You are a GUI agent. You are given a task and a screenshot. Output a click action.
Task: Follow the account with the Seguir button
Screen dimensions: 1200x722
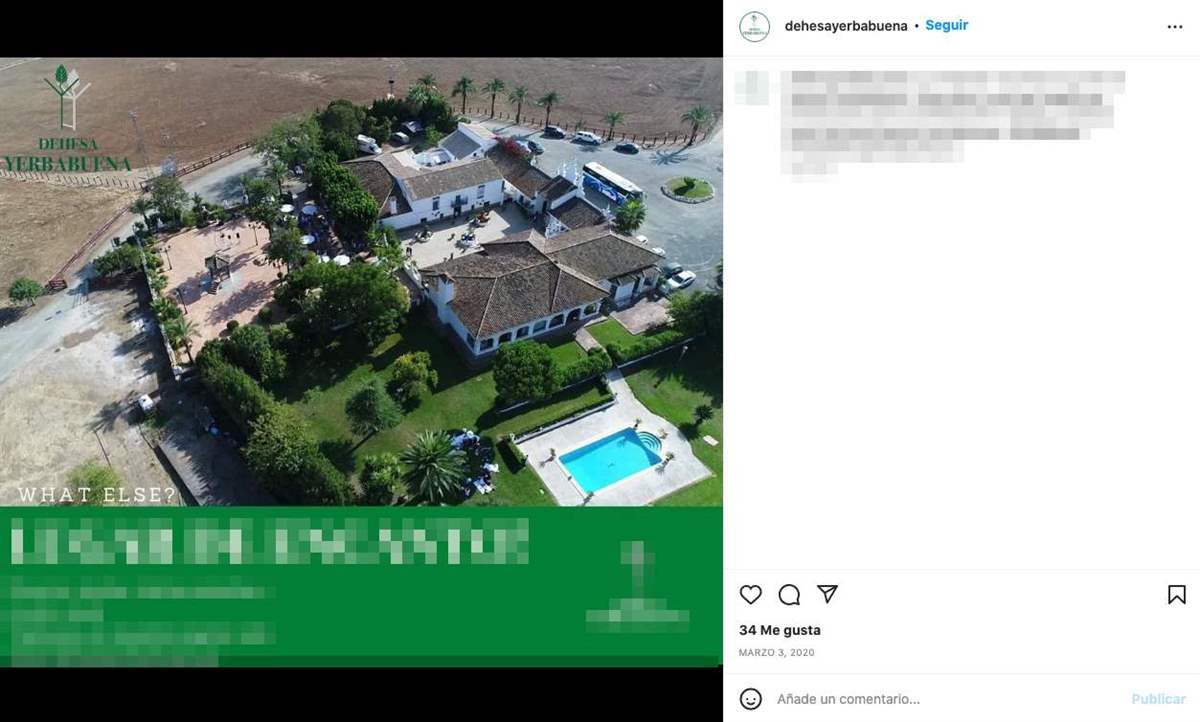point(946,26)
